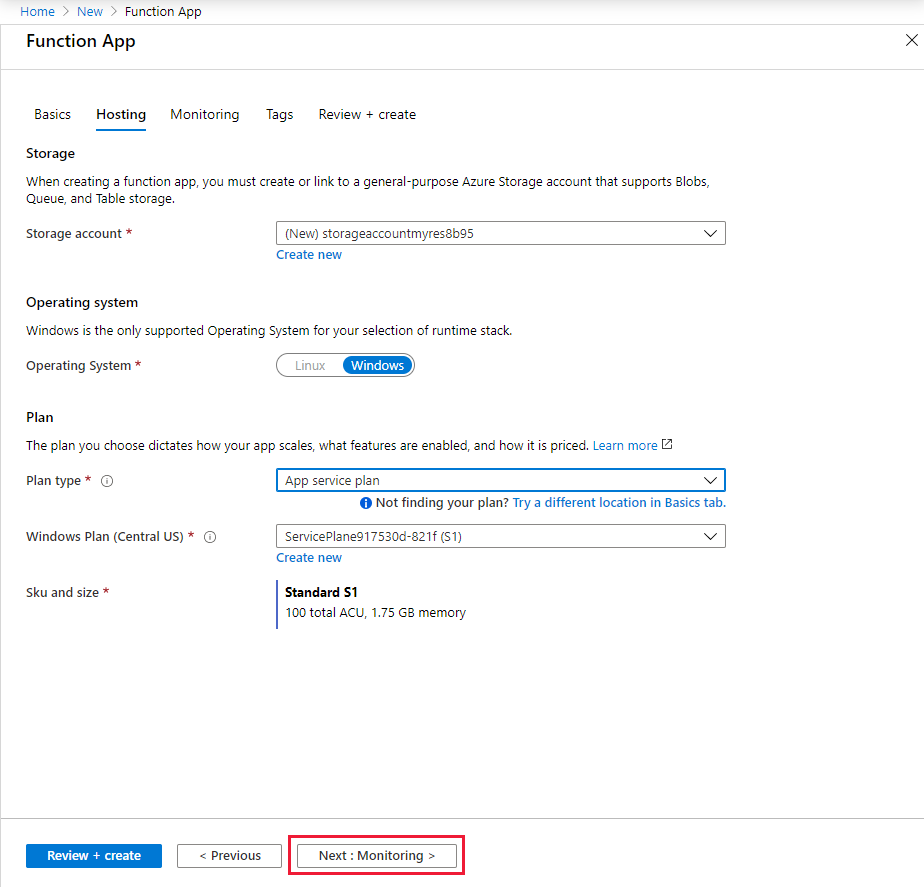Click the Plan type info icon

tap(107, 481)
